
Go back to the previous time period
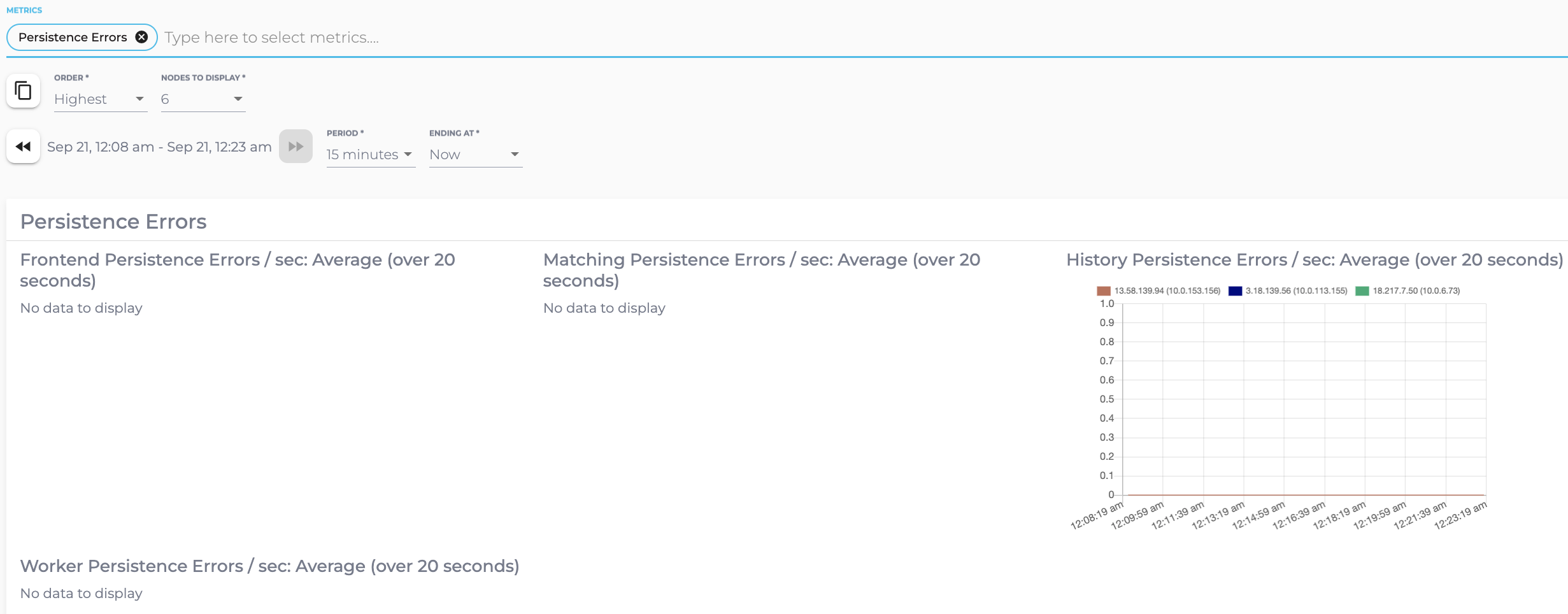(24, 146)
